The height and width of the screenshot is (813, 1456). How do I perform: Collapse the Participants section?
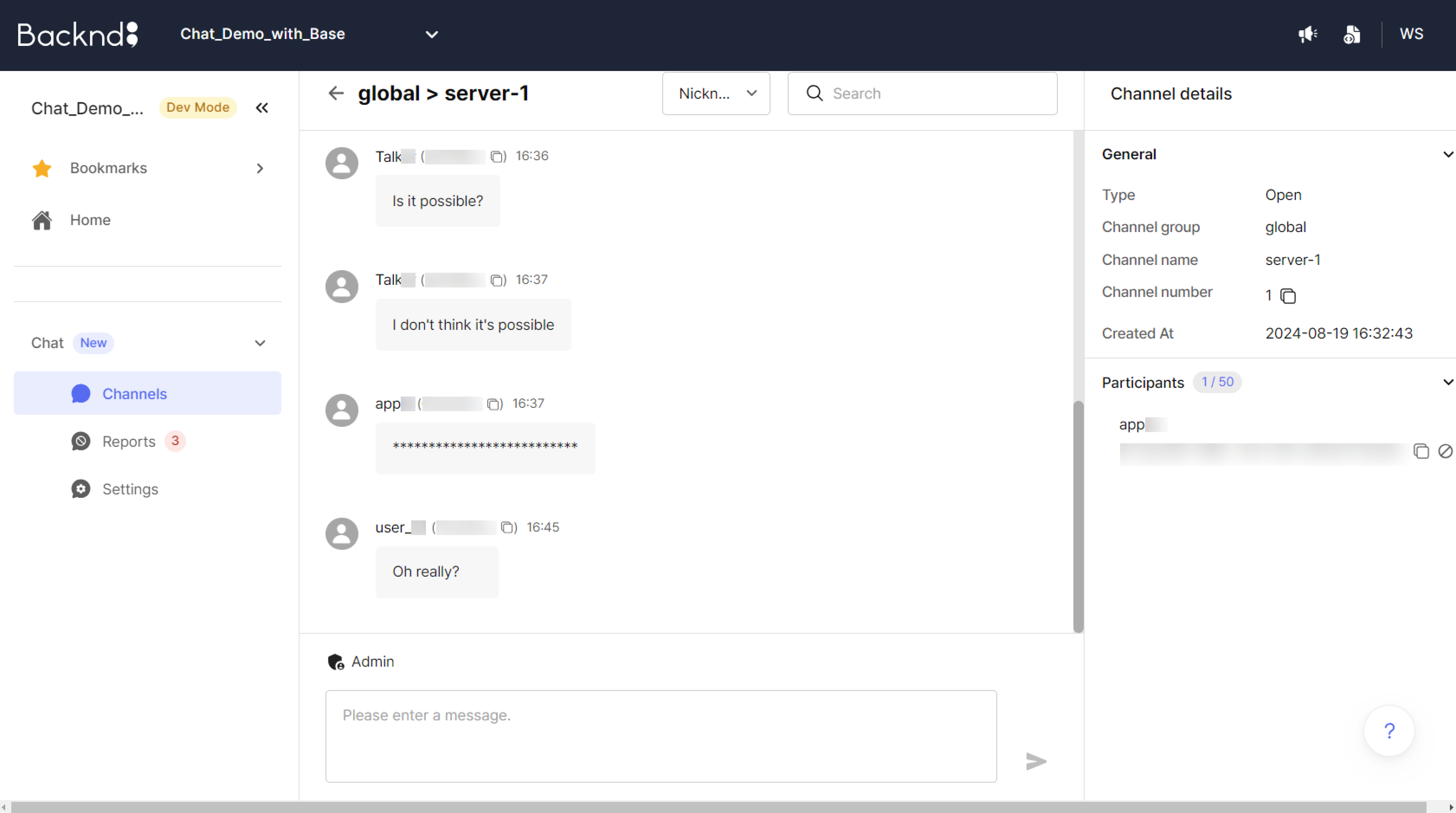click(x=1448, y=382)
